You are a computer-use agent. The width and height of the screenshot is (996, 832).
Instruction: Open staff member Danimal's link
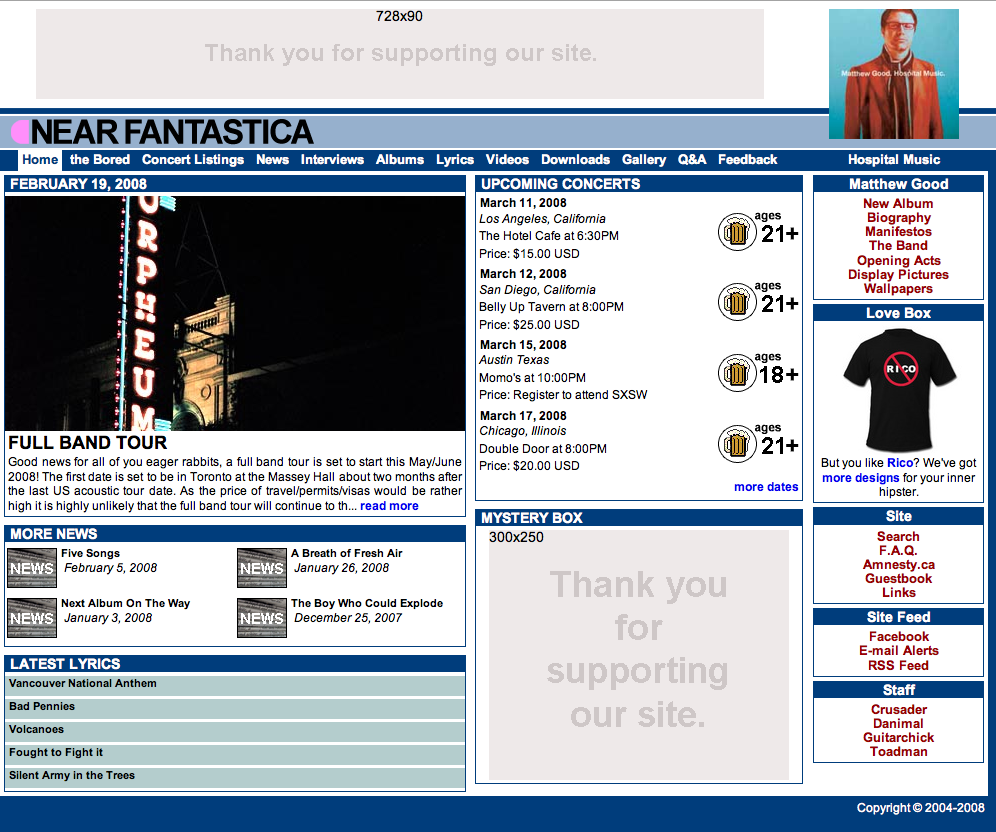pyautogui.click(x=898, y=723)
